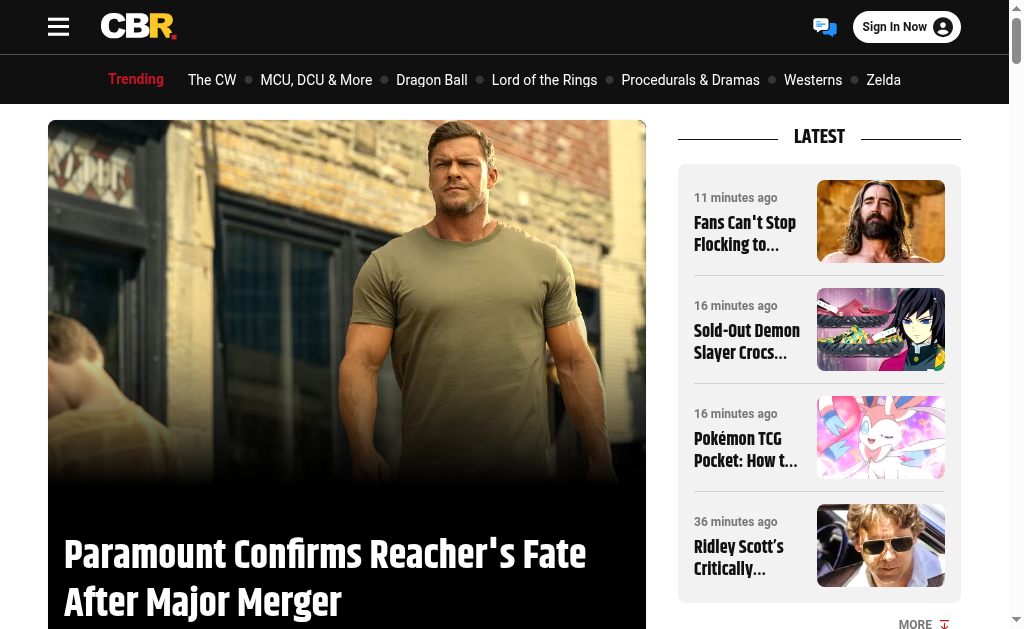Click the Demon Slayer Crocs thumbnail
1024x629 pixels.
[x=880, y=329]
